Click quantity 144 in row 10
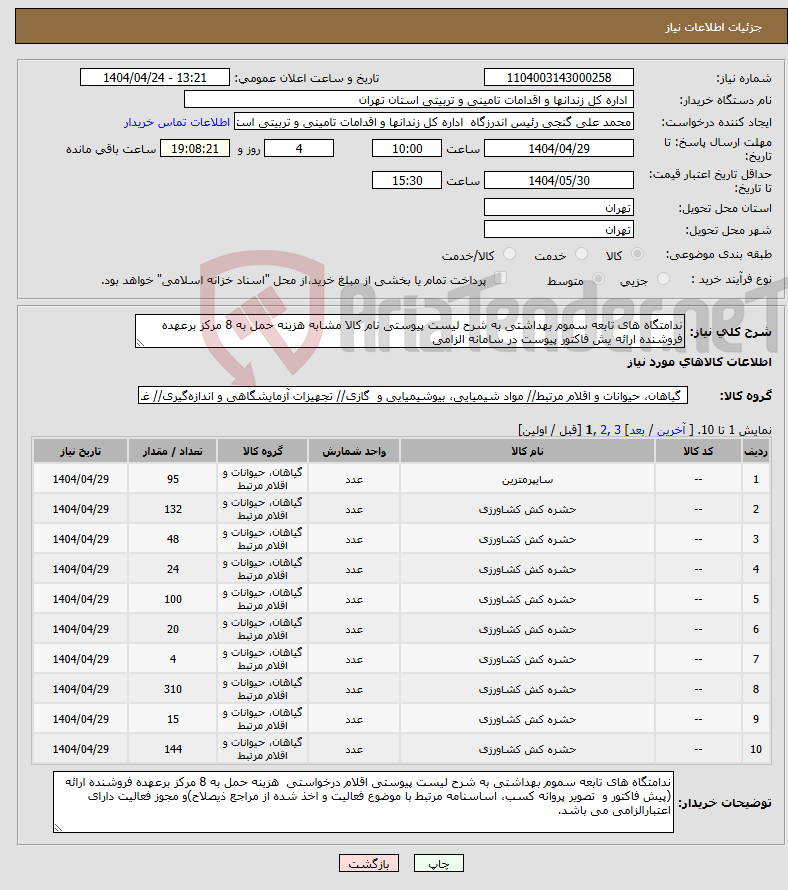The width and height of the screenshot is (788, 890). pyautogui.click(x=173, y=749)
